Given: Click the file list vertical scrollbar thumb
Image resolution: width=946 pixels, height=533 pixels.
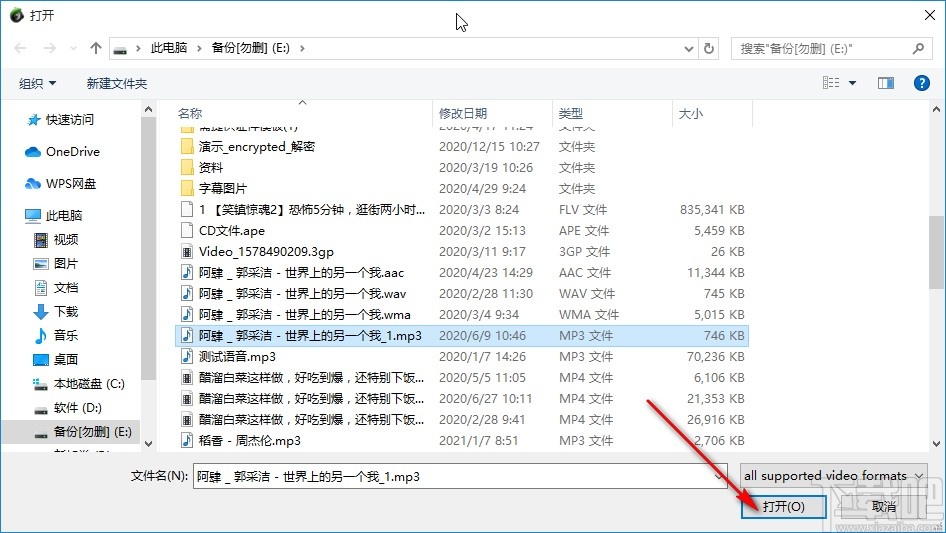Looking at the screenshot, I should pos(936,253).
